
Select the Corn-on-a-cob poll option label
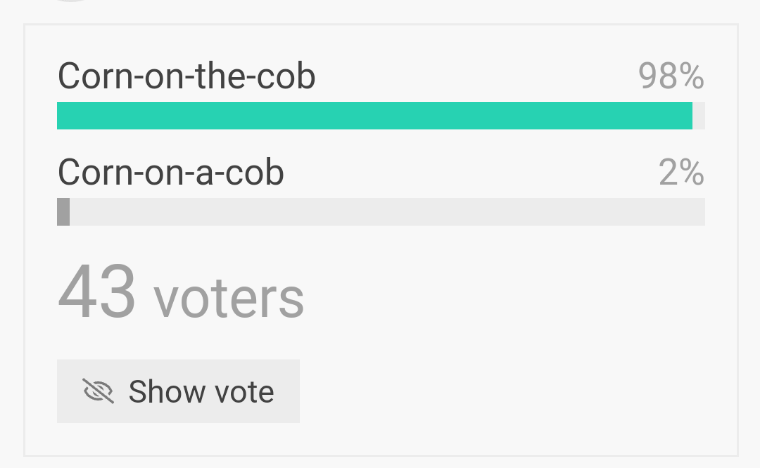click(171, 172)
